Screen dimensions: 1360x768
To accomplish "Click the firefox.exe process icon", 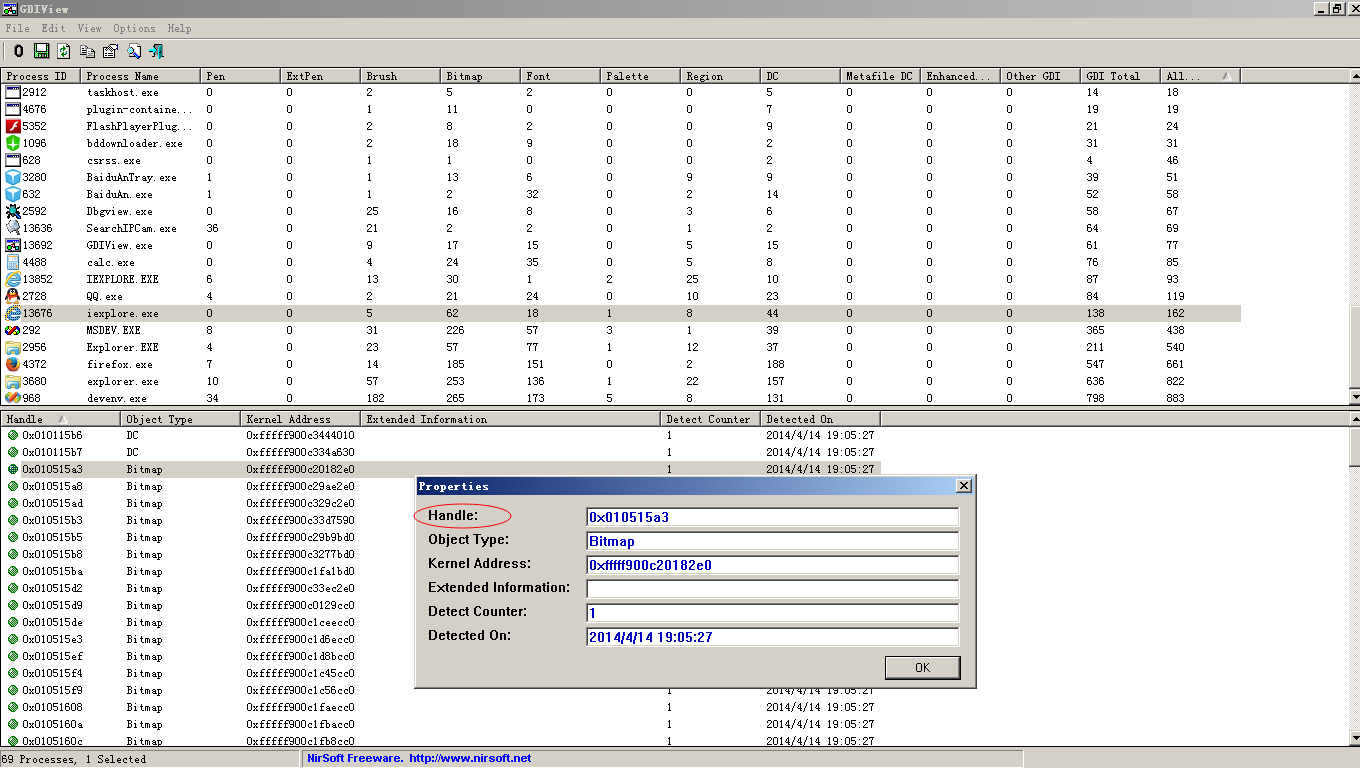I will 13,364.
